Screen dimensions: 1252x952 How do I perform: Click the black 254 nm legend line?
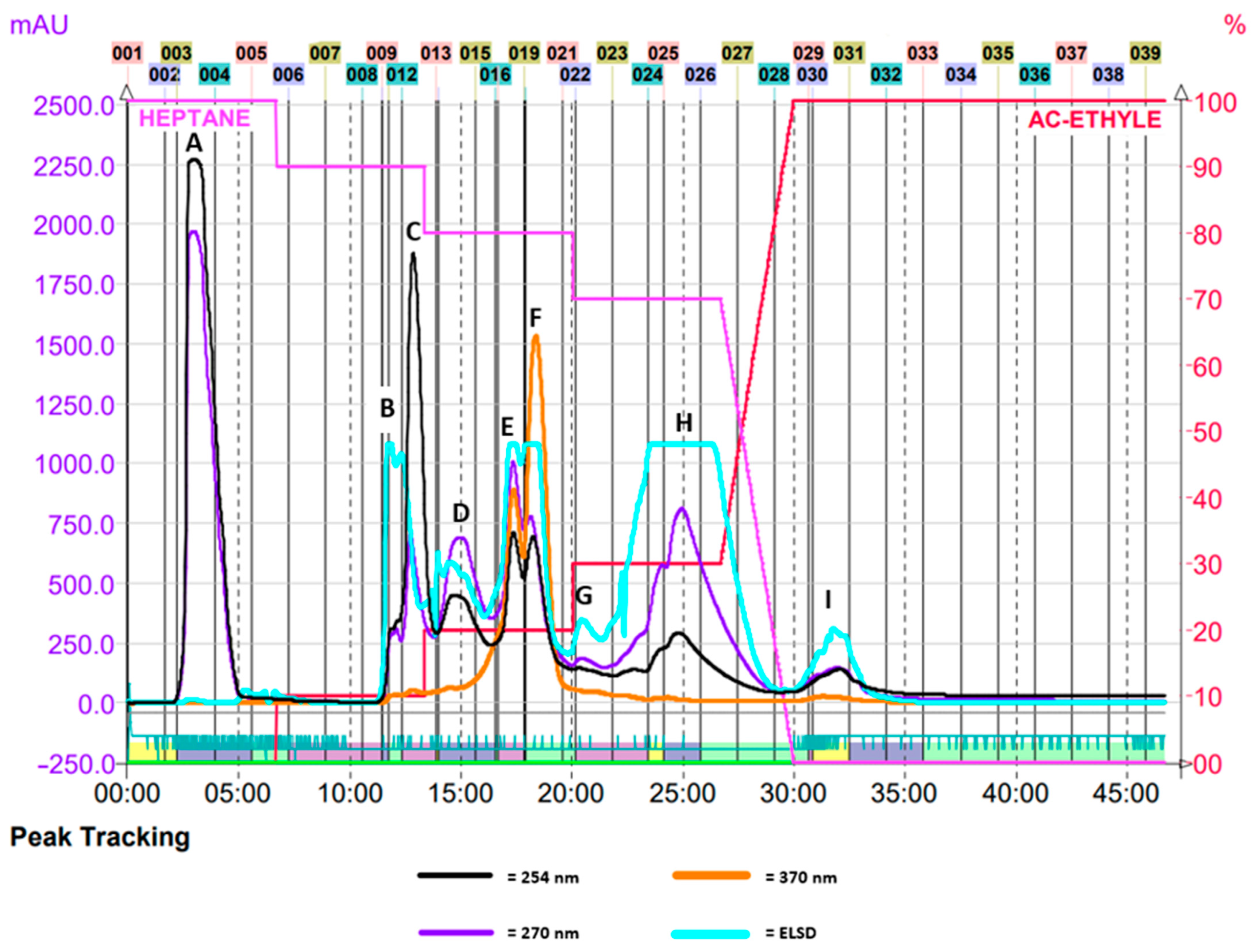pyautogui.click(x=455, y=875)
